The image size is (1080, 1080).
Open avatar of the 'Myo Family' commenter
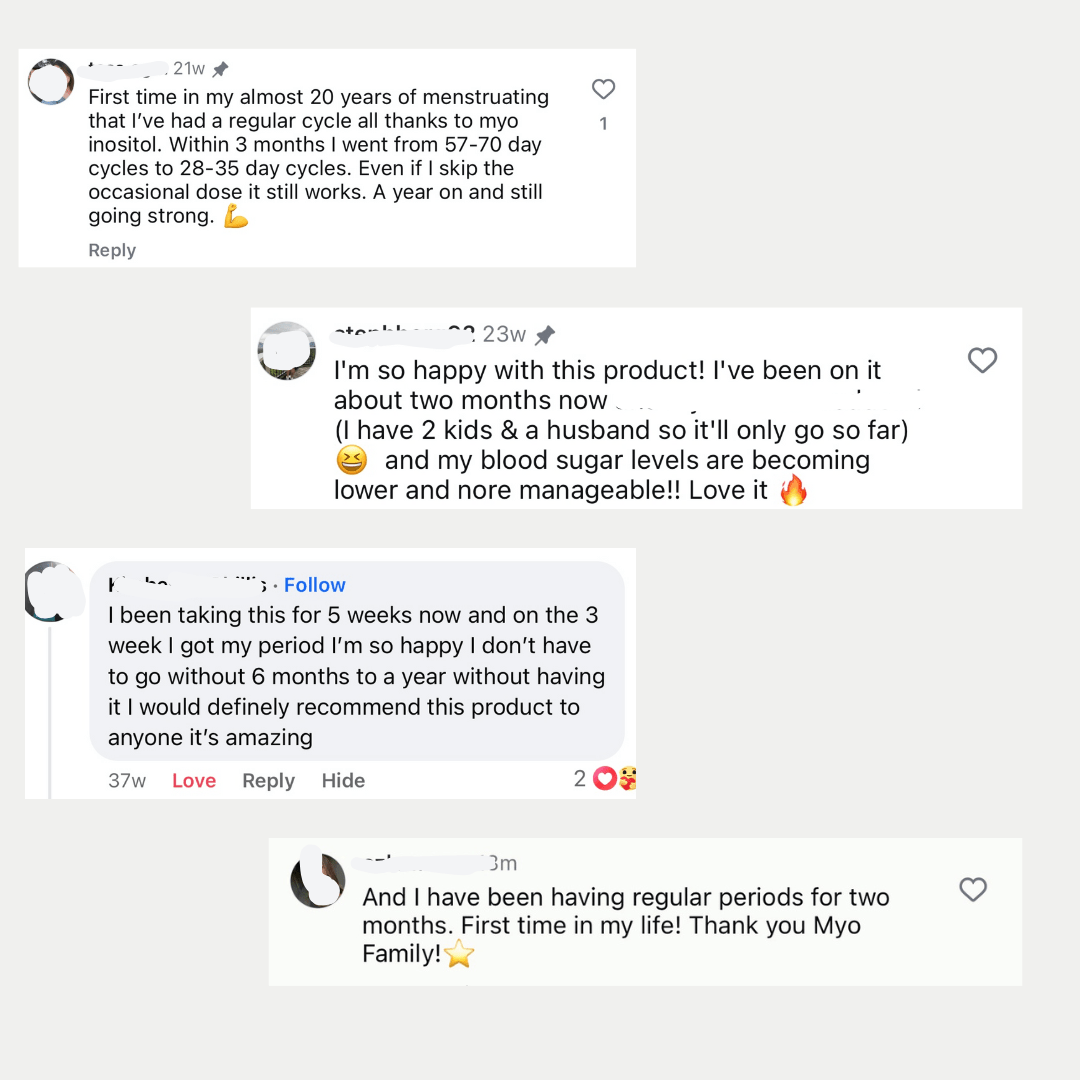pyautogui.click(x=318, y=880)
